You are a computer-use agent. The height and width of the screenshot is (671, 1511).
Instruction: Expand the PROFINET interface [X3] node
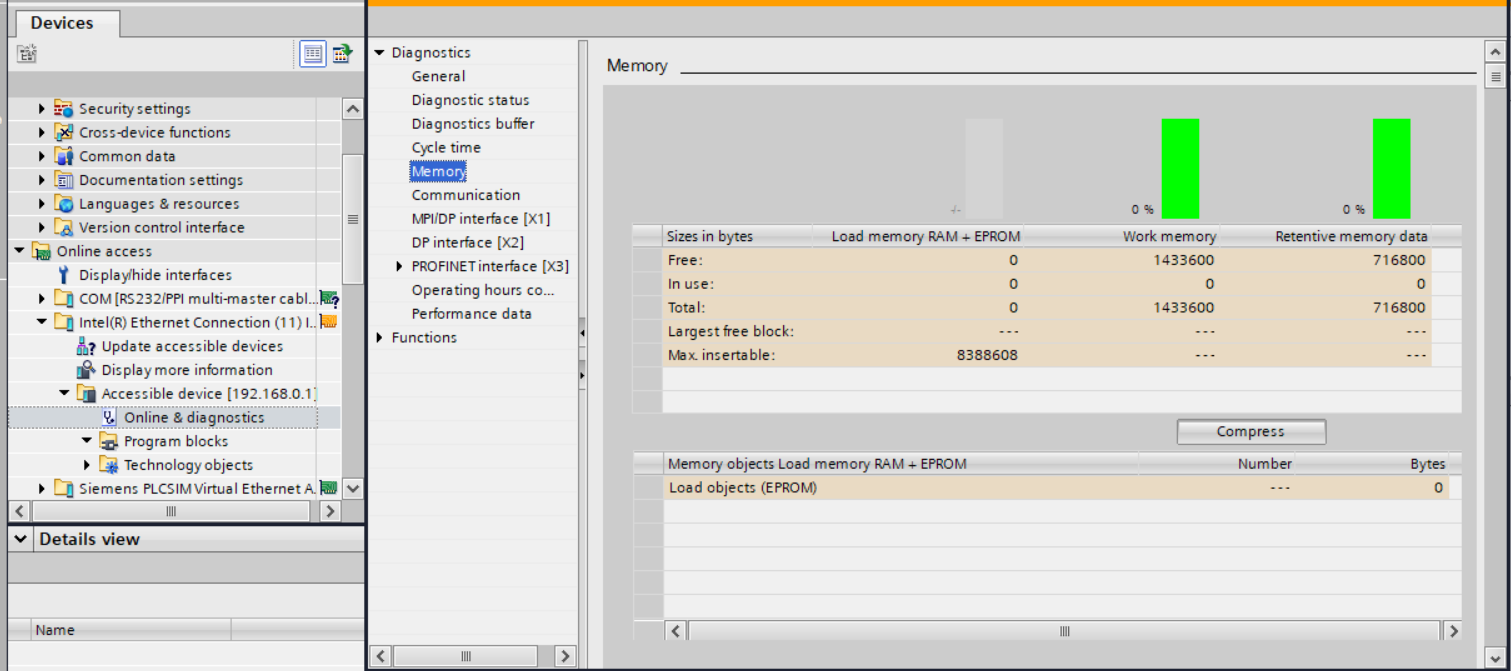pyautogui.click(x=400, y=266)
